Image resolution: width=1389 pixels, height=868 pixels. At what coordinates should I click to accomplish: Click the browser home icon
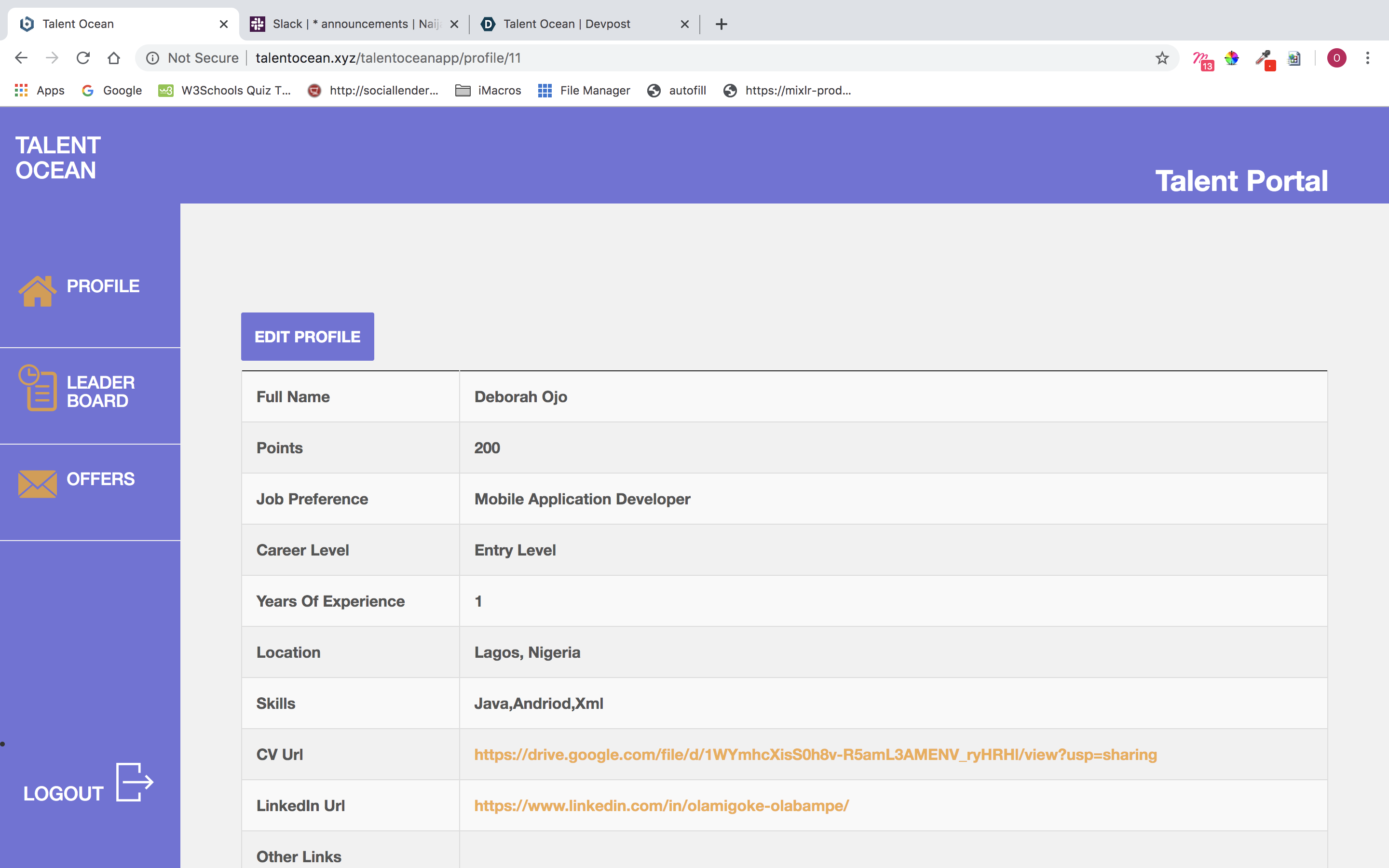pos(114,58)
